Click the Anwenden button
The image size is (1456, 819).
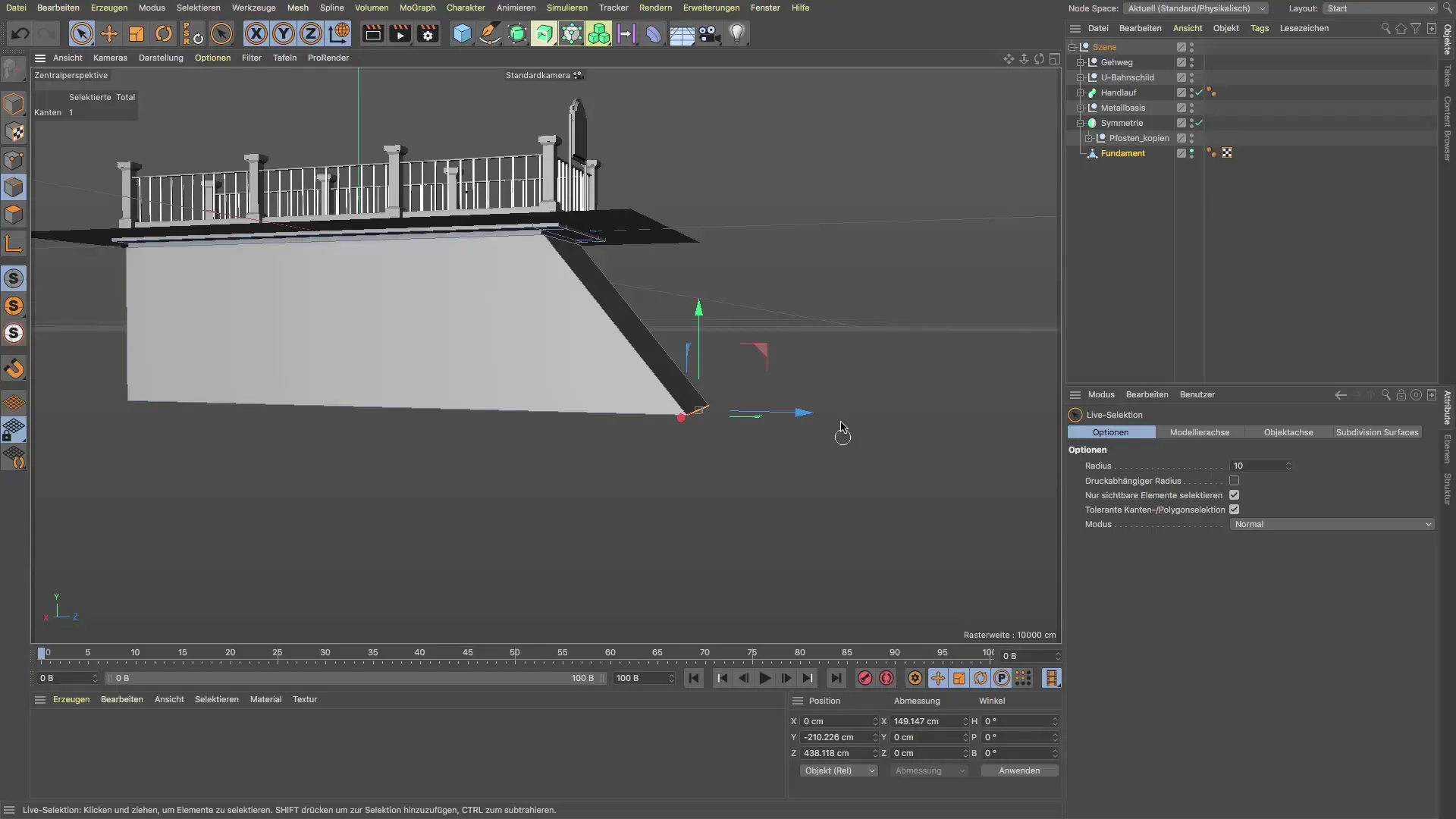click(x=1019, y=770)
